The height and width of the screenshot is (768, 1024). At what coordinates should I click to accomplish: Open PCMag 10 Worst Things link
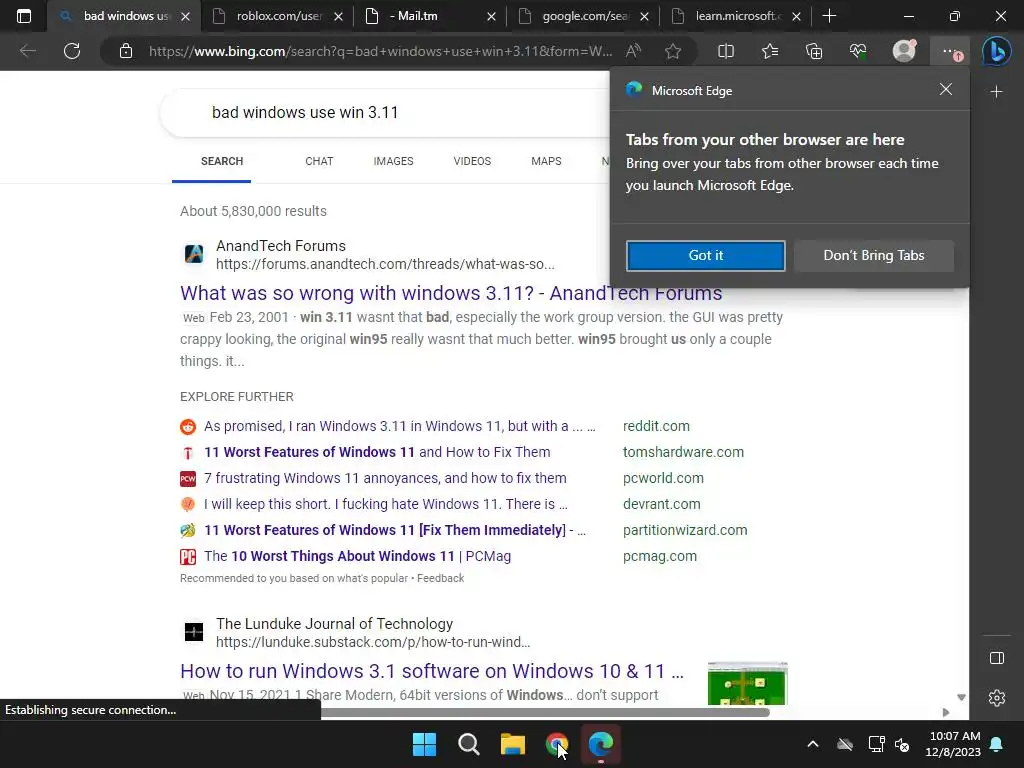[x=357, y=556]
